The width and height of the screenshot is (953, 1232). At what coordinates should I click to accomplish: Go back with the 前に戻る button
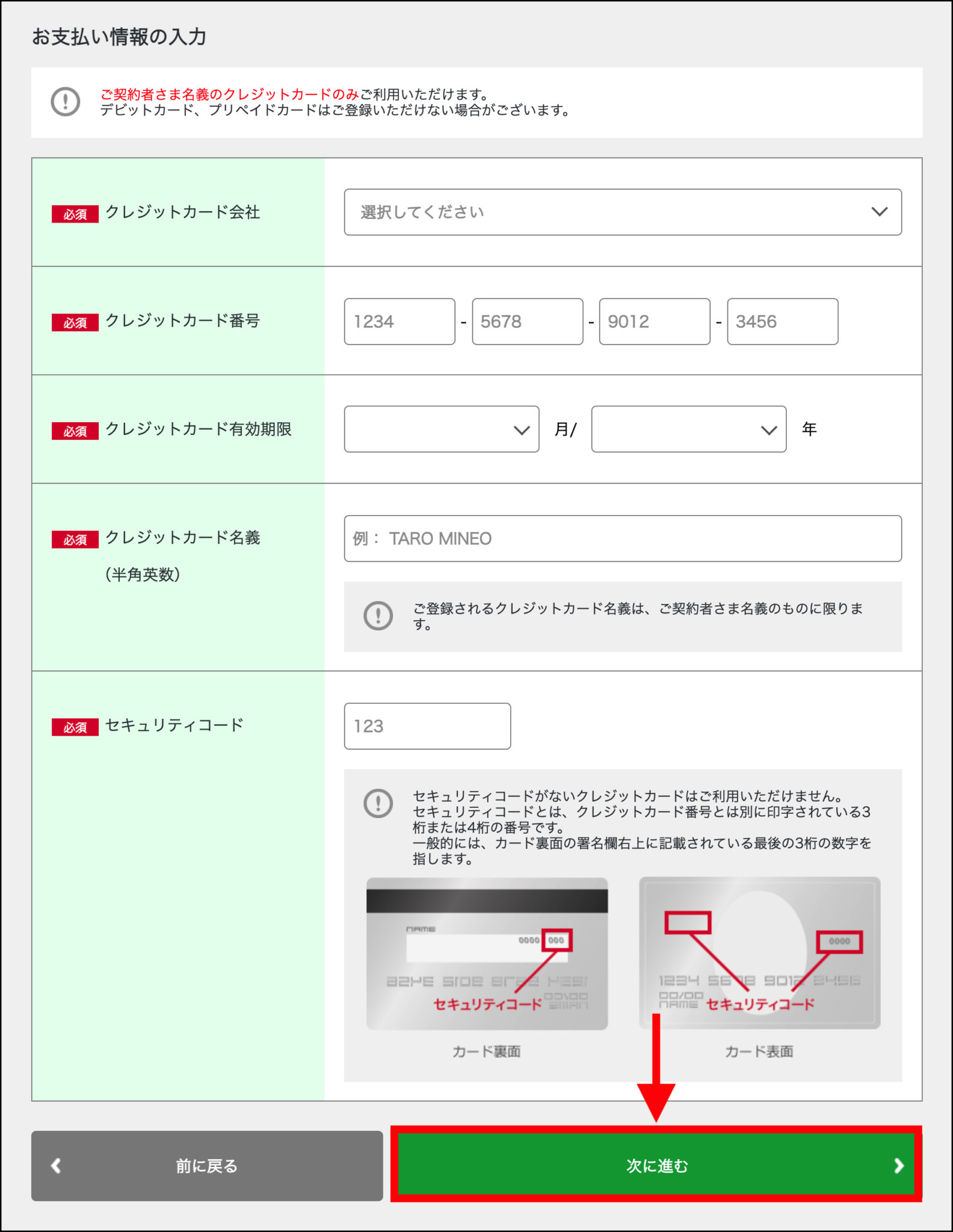(x=207, y=1165)
